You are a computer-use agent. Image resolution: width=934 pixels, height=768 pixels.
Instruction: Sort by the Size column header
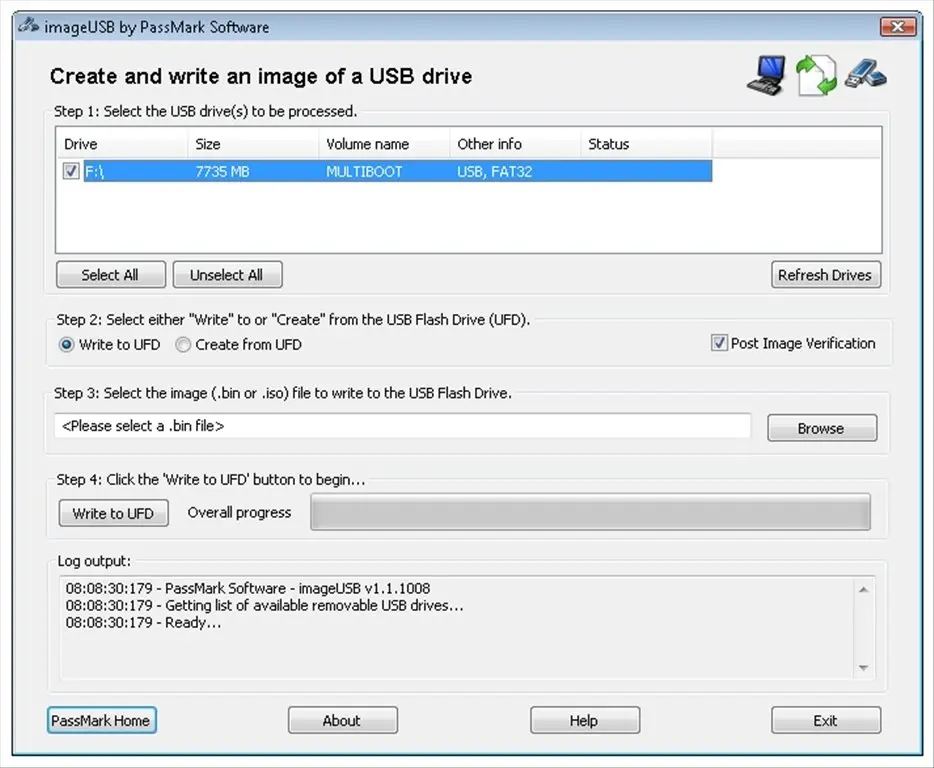[253, 144]
